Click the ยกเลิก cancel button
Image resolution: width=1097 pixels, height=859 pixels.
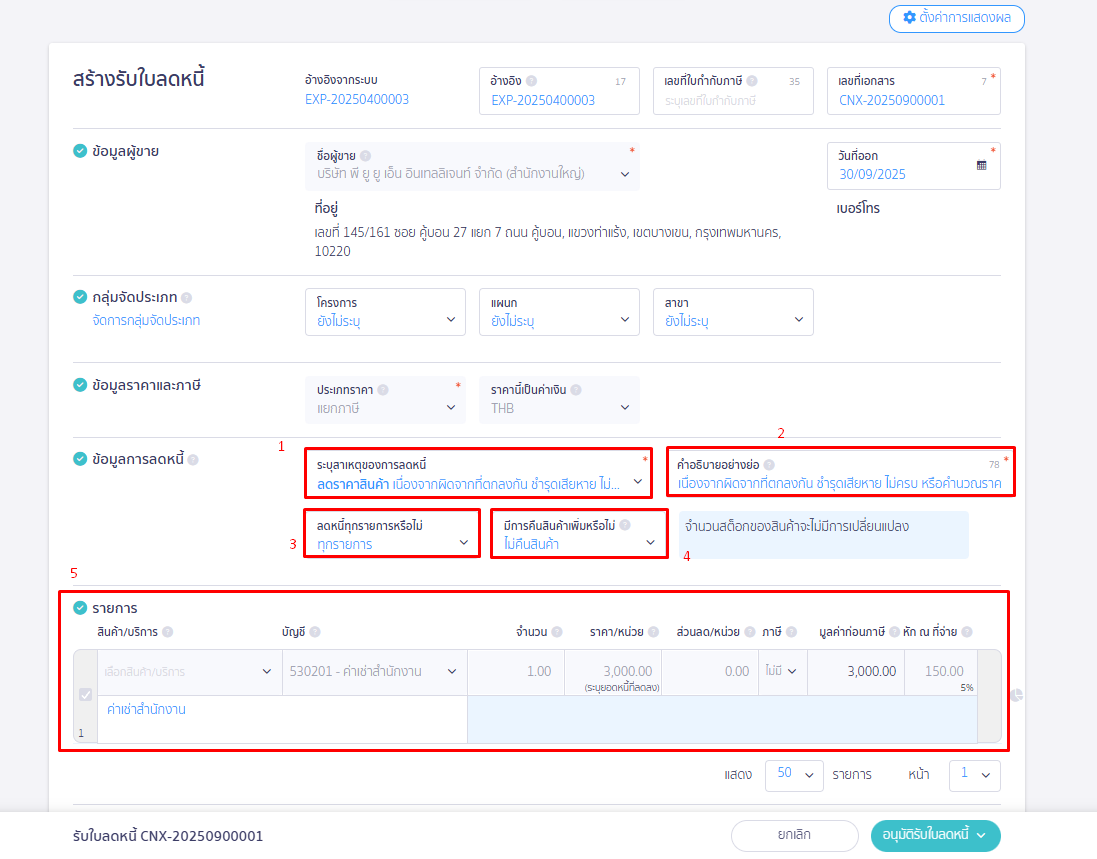[x=794, y=836]
